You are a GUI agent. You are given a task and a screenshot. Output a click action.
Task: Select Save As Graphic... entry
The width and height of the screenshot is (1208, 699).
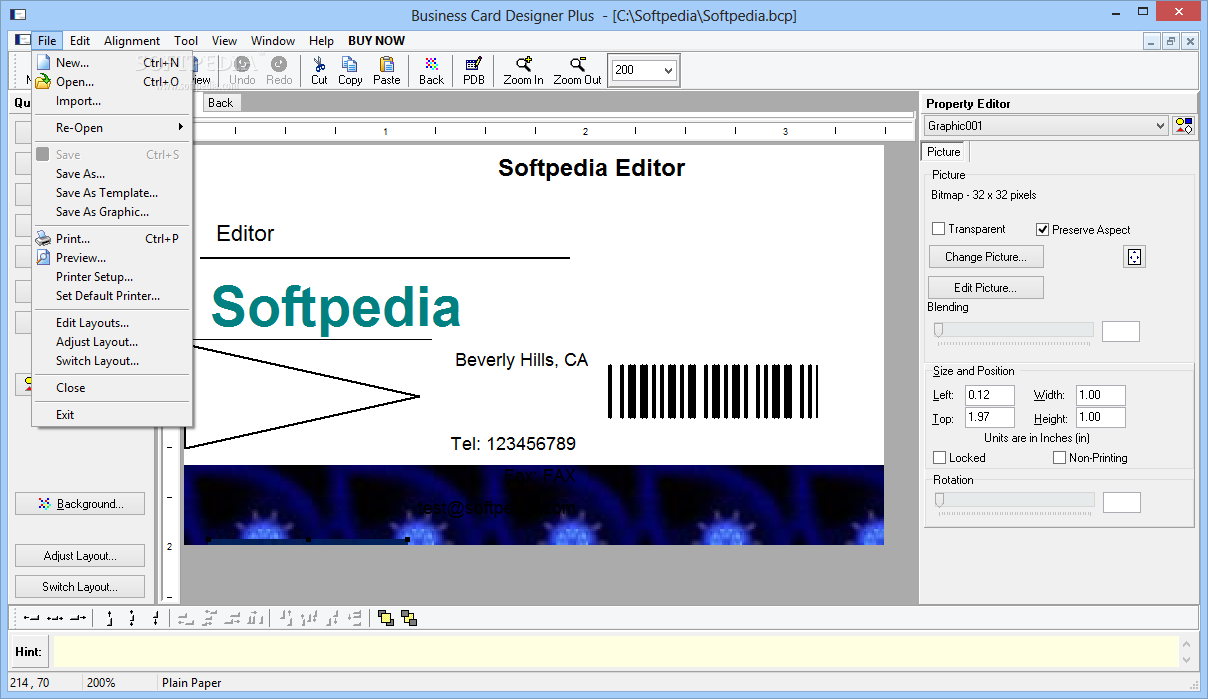coord(112,212)
